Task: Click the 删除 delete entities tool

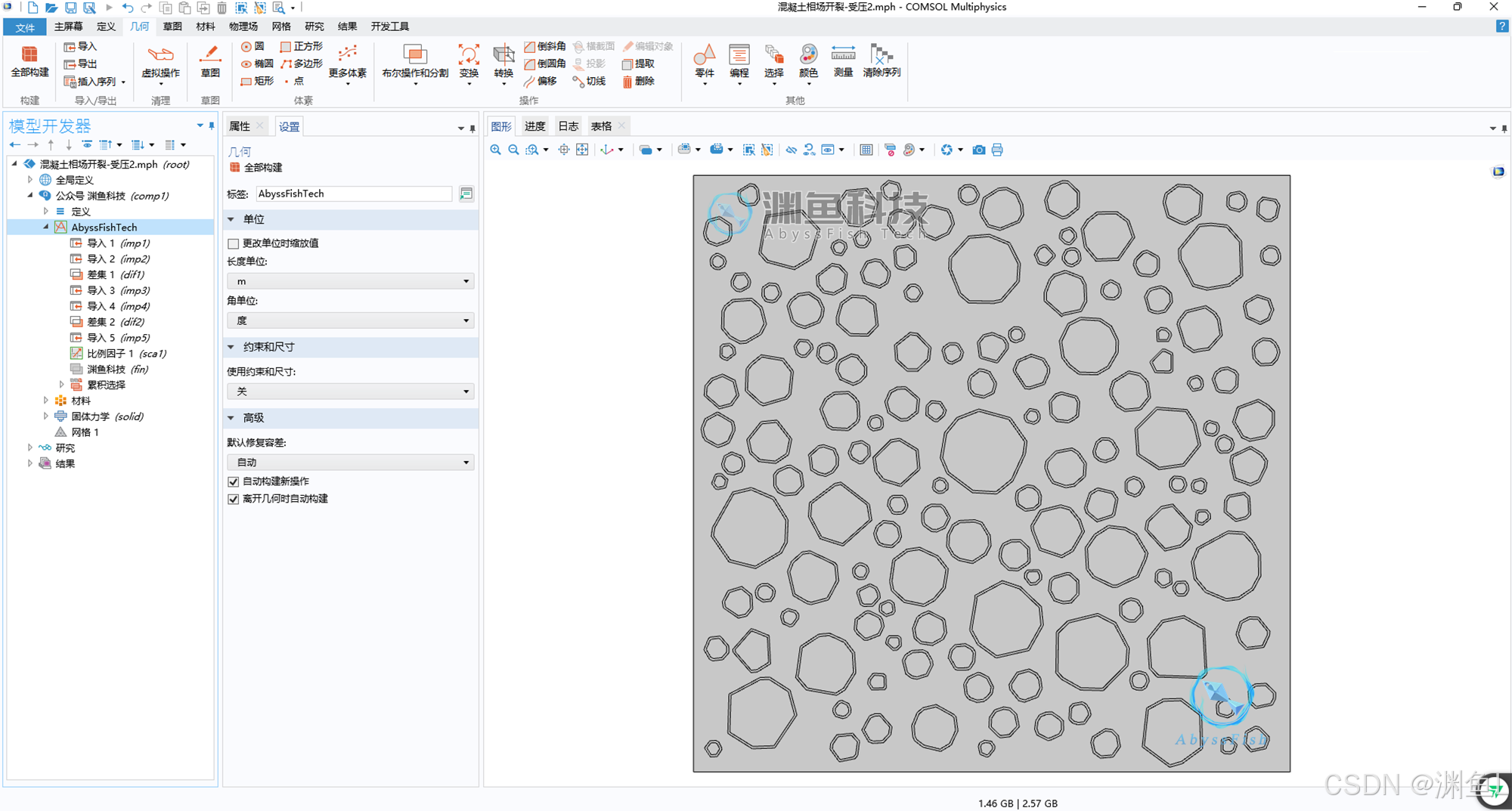Action: coord(638,81)
